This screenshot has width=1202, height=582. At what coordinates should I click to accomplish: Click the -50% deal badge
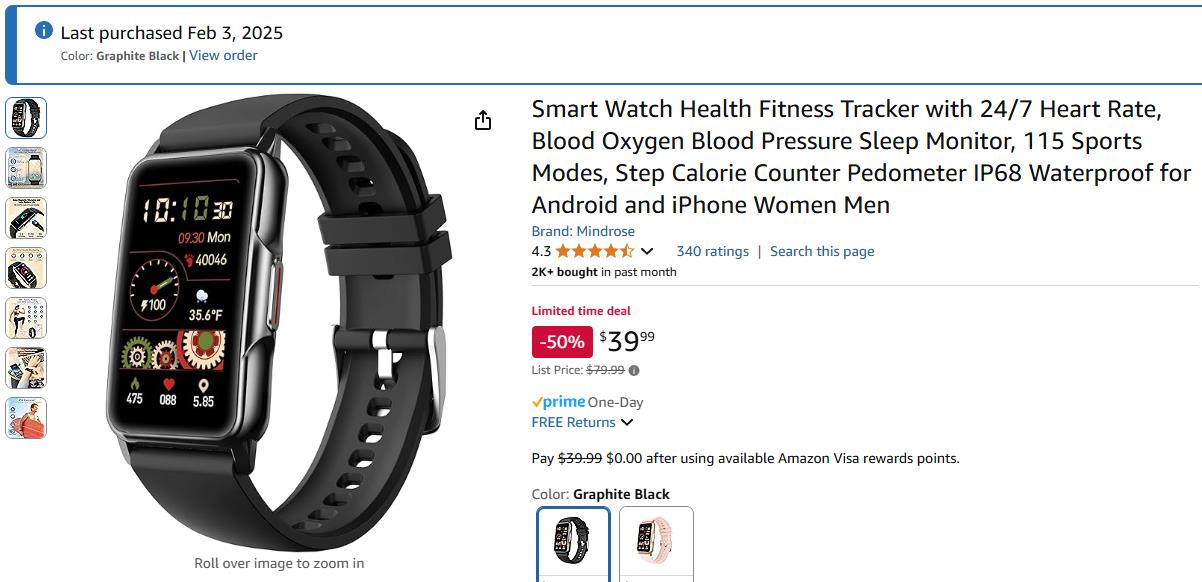[x=562, y=342]
